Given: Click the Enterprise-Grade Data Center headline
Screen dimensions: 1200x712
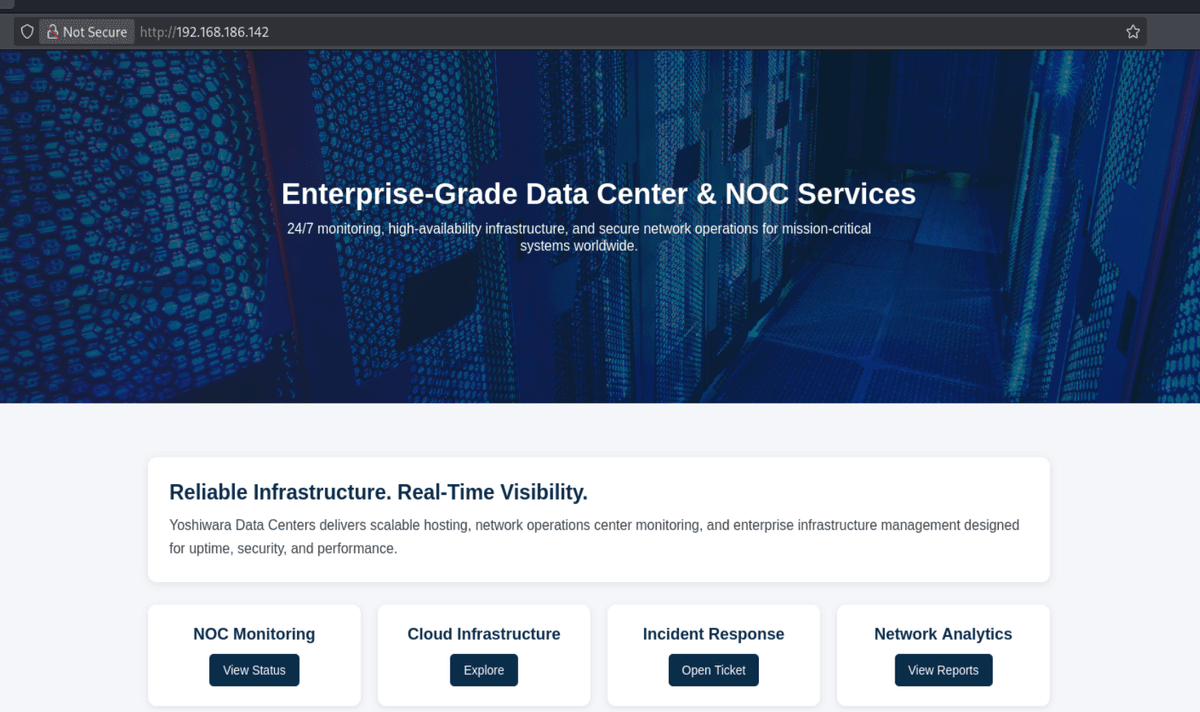Looking at the screenshot, I should pyautogui.click(x=599, y=194).
